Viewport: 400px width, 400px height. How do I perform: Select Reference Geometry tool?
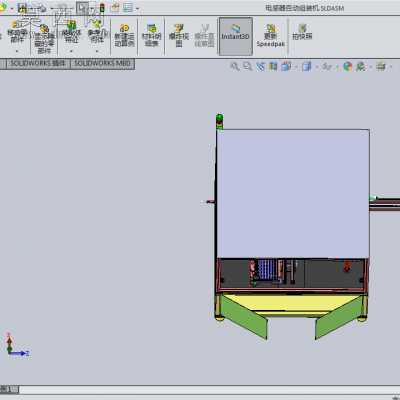pyautogui.click(x=97, y=32)
